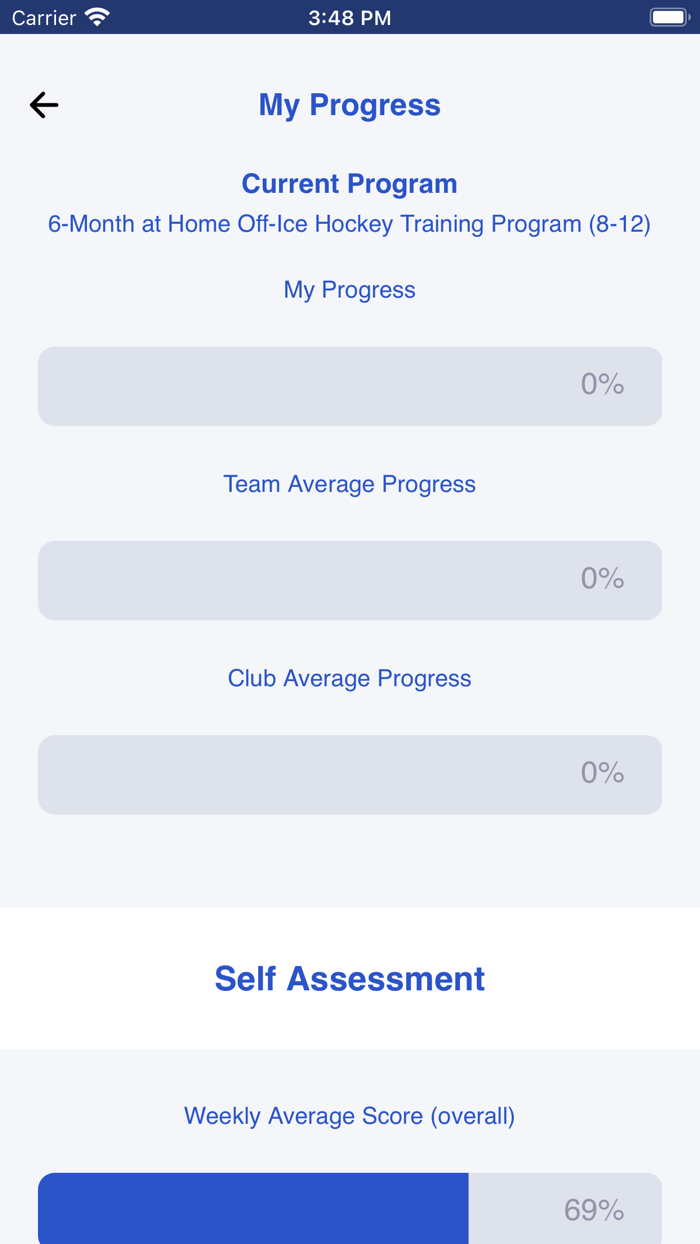
Task: Tap the battery icon in status bar
Action: pyautogui.click(x=669, y=17)
